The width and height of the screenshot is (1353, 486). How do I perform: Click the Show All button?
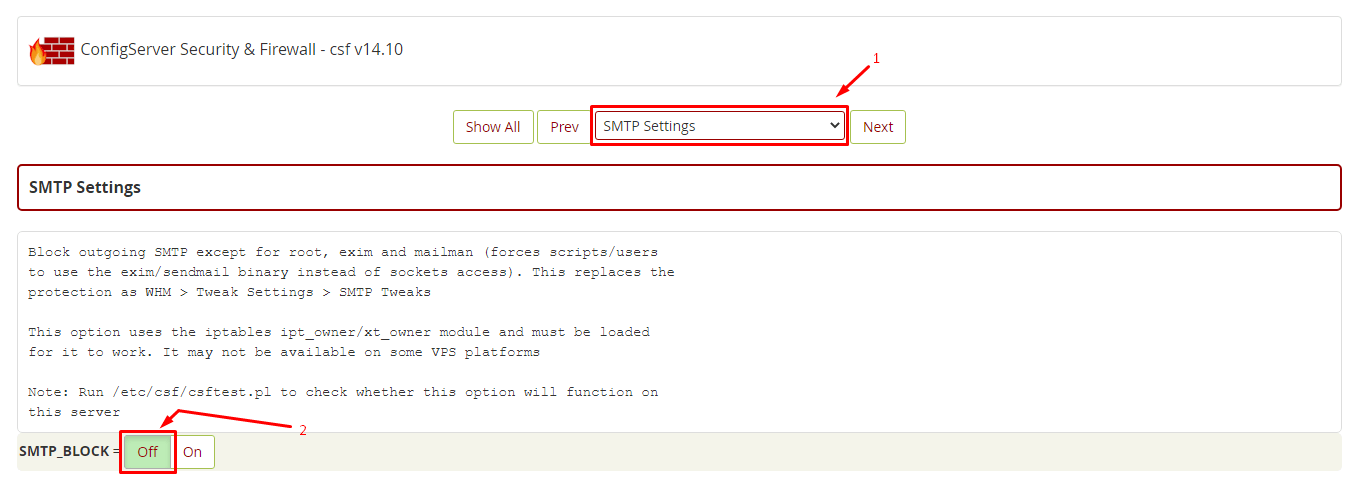coord(493,127)
